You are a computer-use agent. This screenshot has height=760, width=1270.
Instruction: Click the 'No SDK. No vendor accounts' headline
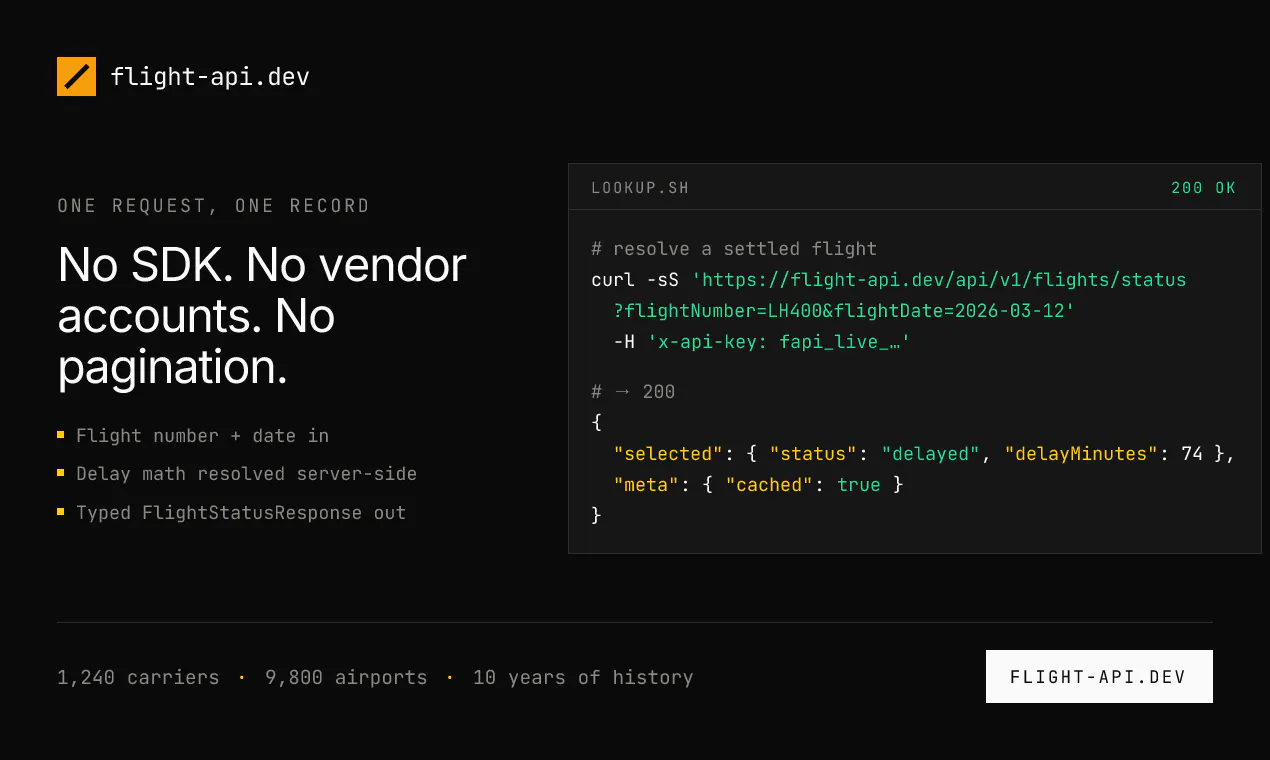[262, 316]
